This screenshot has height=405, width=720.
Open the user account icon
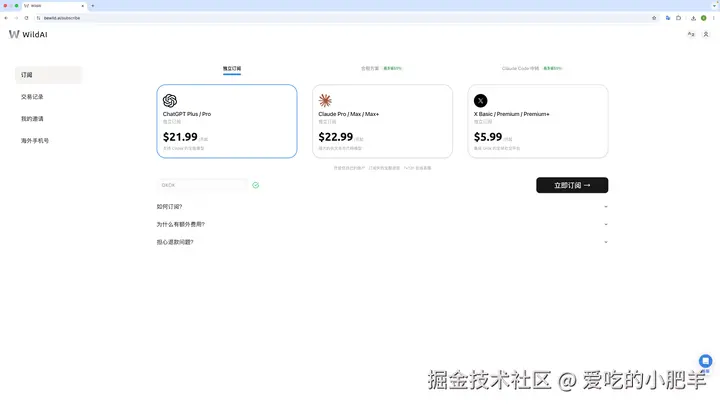coord(706,34)
